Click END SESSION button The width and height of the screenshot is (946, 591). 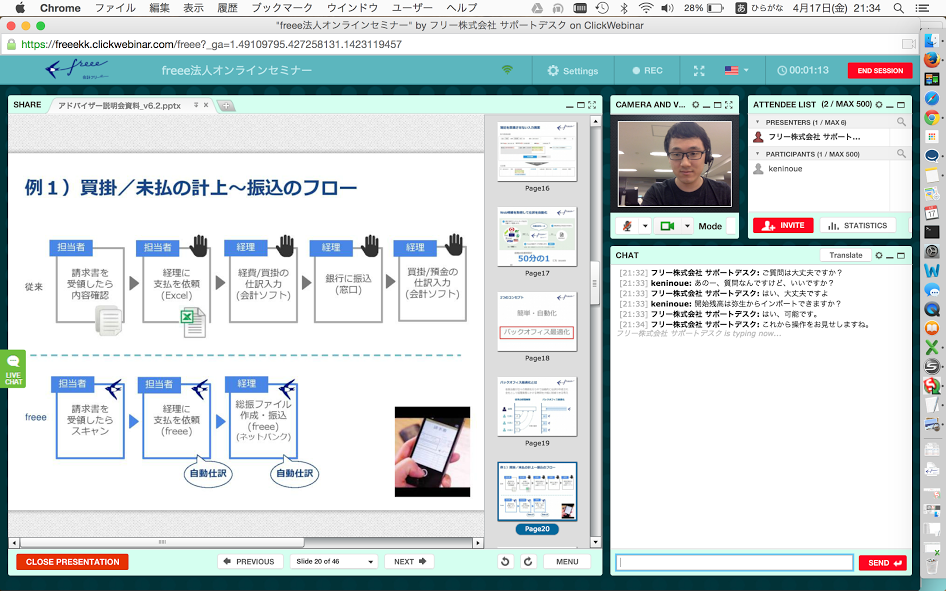[880, 71]
